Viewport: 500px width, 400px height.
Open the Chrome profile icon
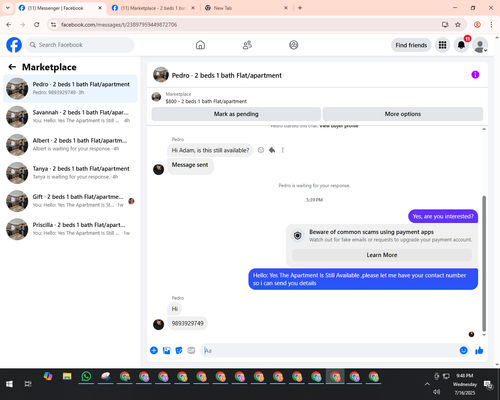coord(477,25)
